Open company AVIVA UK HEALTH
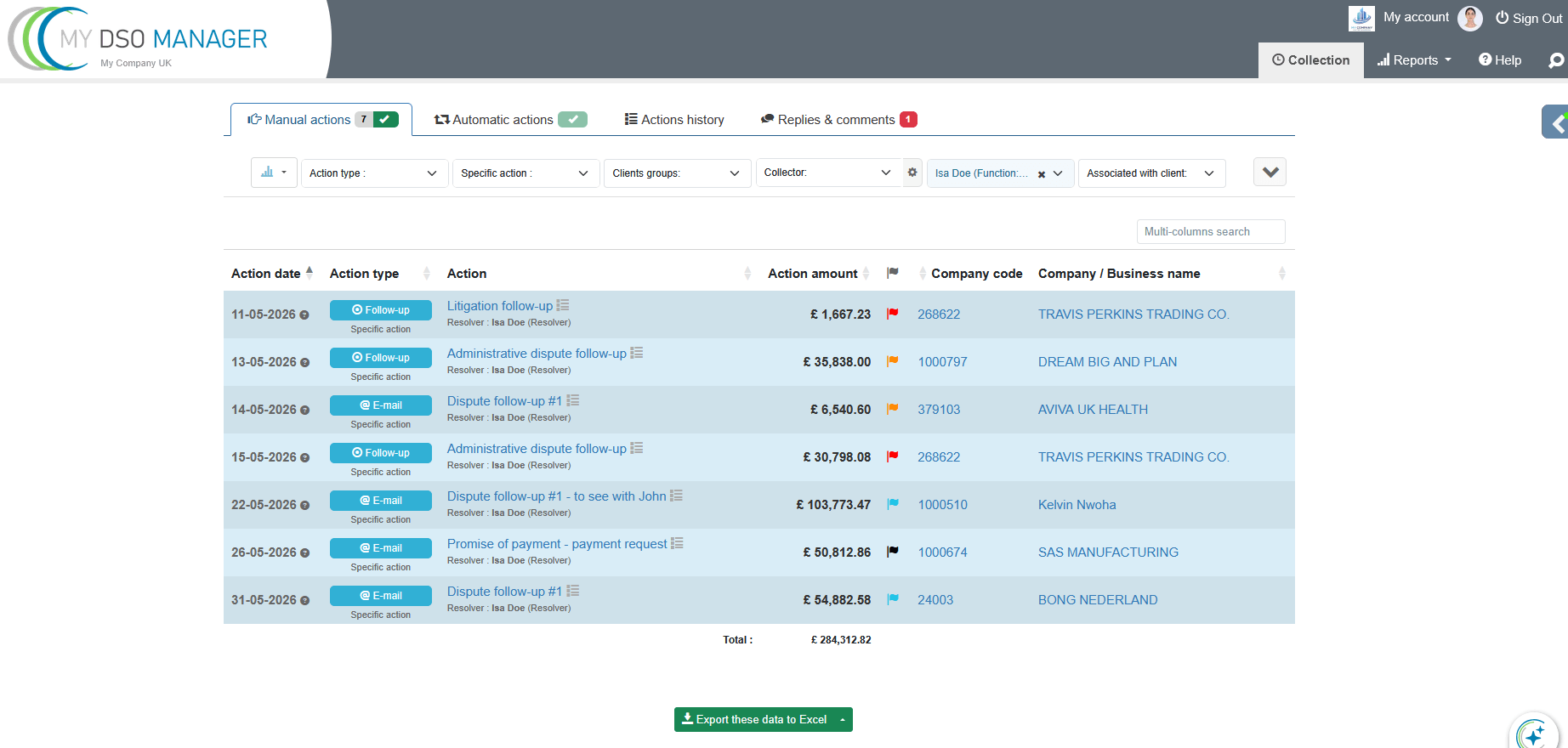The width and height of the screenshot is (1568, 748). coord(1093,410)
